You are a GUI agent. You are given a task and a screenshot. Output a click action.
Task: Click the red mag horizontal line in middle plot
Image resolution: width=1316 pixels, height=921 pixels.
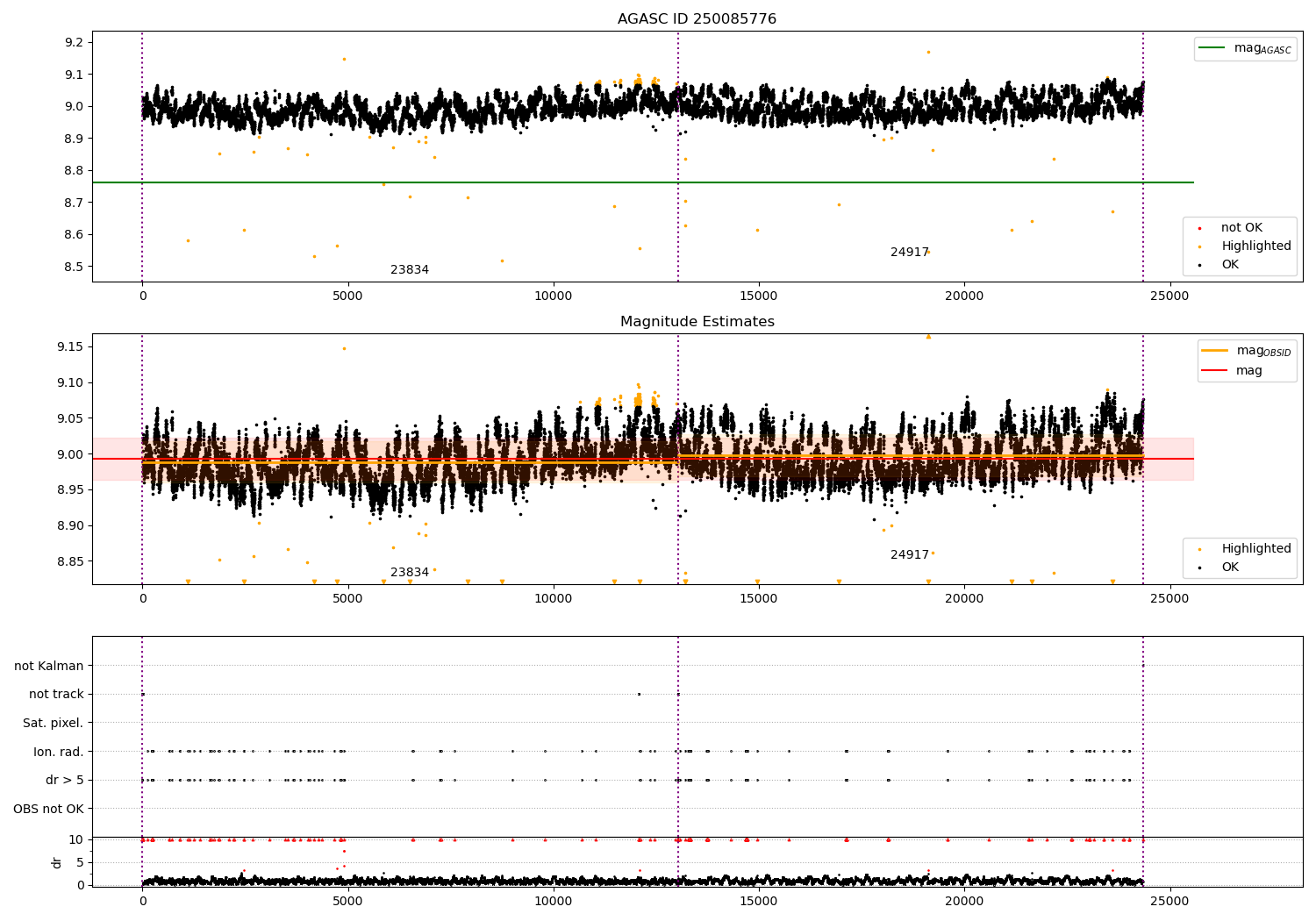642,459
